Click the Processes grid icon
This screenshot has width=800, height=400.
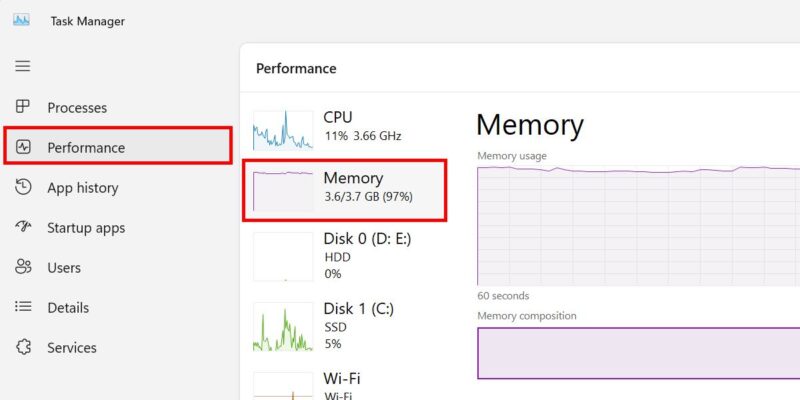[23, 107]
